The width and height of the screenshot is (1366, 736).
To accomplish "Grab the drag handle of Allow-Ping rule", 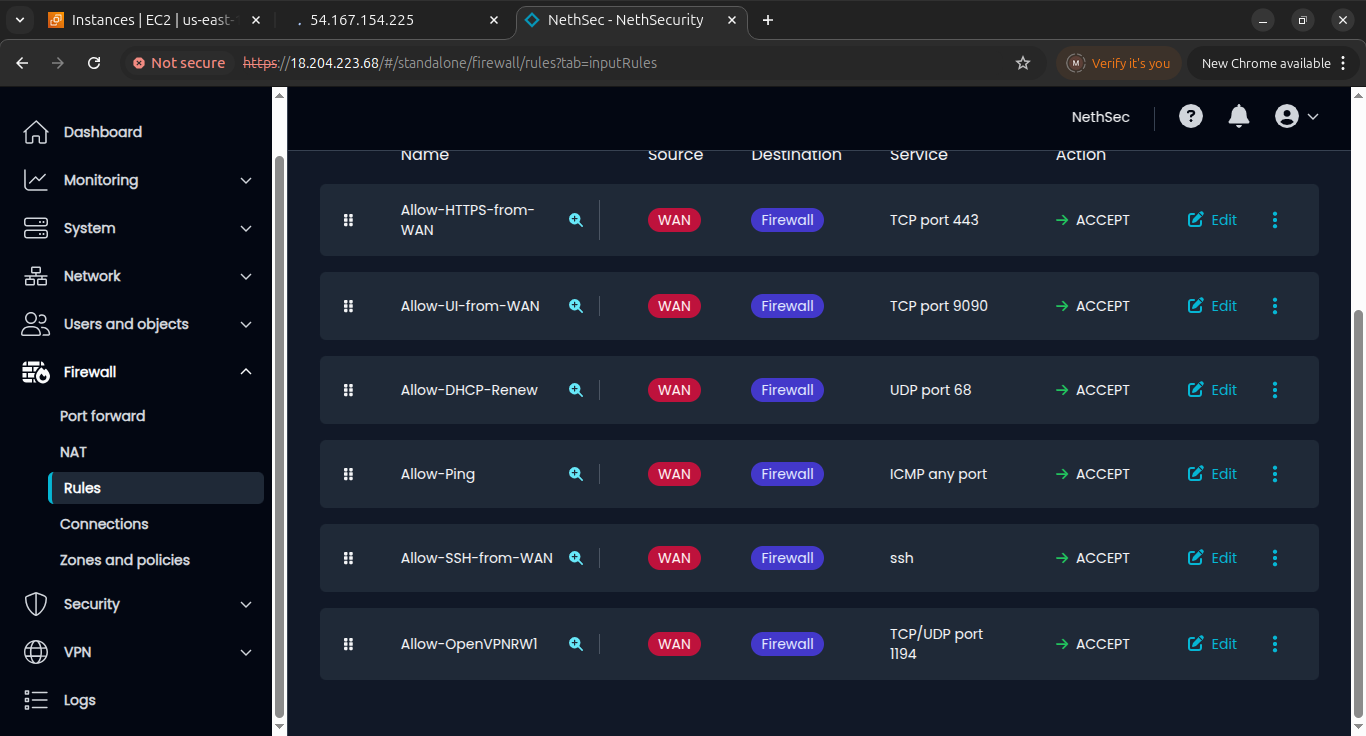I will tap(348, 474).
